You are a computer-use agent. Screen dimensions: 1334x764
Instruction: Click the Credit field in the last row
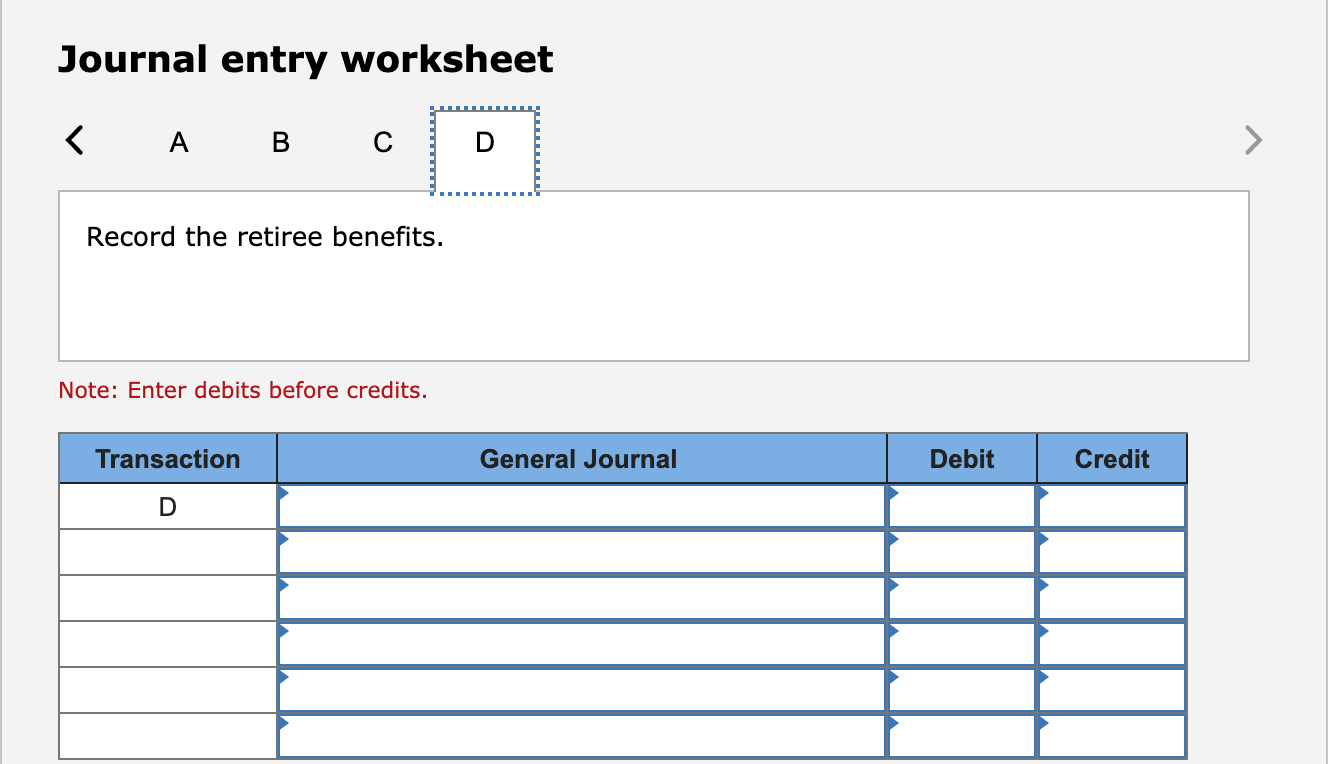[1111, 735]
